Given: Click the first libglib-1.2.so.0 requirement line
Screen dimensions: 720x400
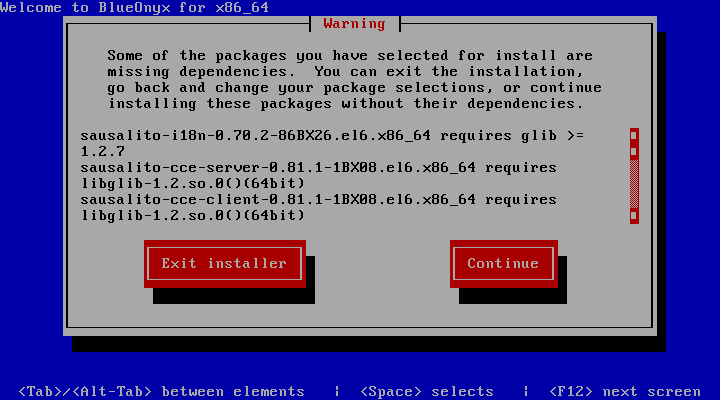Looking at the screenshot, I should pos(192,183).
